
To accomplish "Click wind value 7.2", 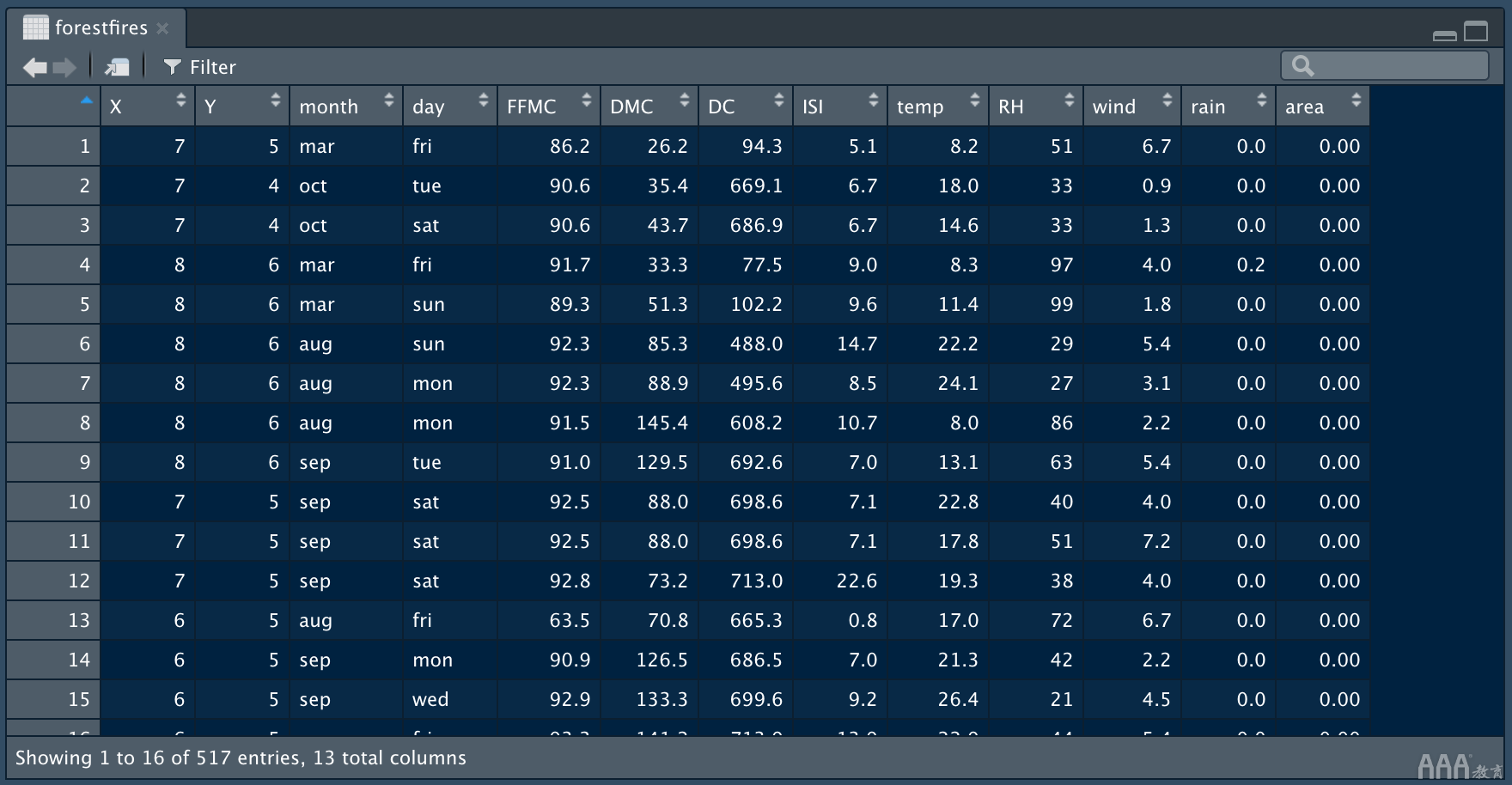I will click(x=1156, y=542).
